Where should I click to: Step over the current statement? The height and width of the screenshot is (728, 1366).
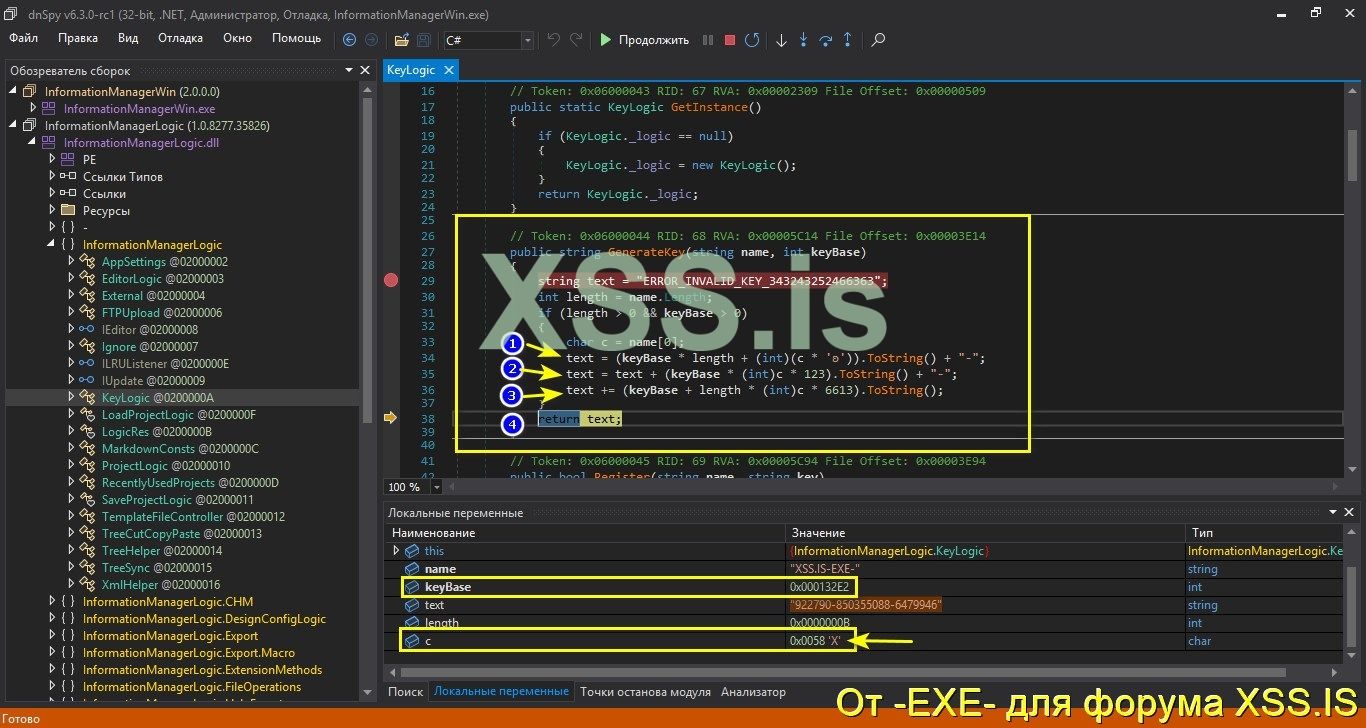pyautogui.click(x=826, y=40)
